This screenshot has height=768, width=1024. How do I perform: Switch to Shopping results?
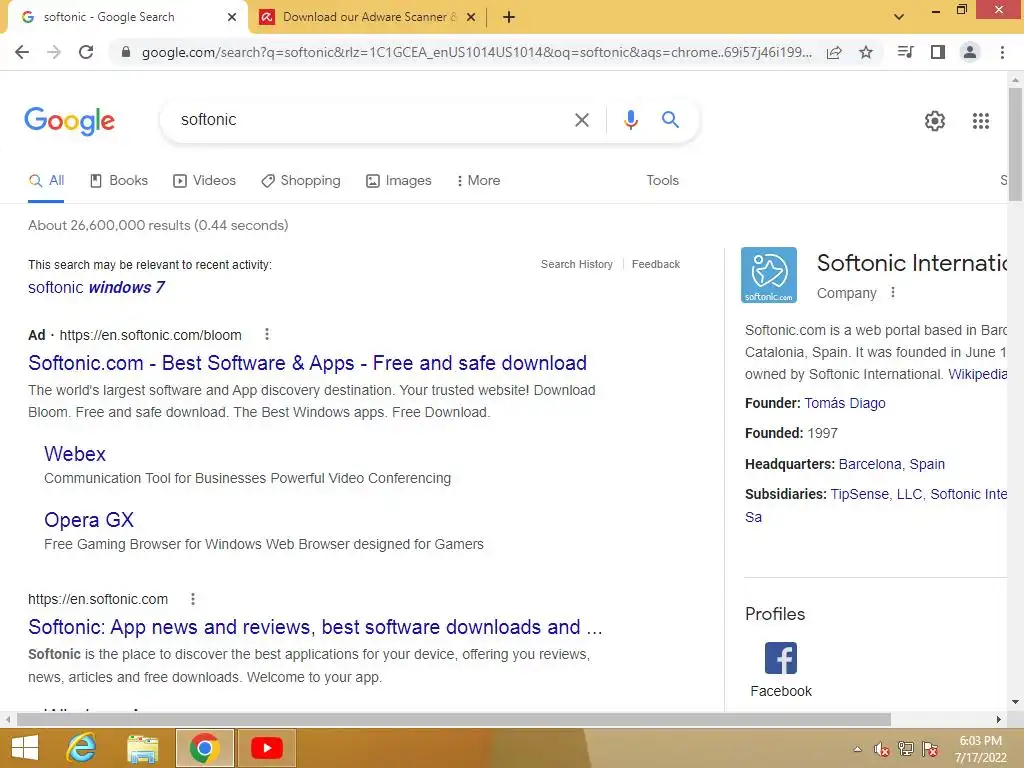click(x=301, y=181)
